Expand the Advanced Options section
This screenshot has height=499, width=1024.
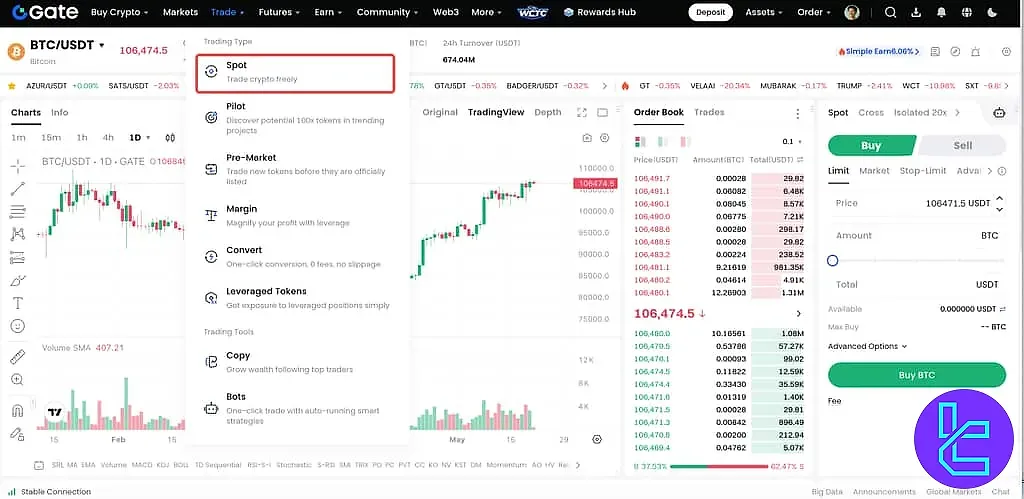coord(867,346)
